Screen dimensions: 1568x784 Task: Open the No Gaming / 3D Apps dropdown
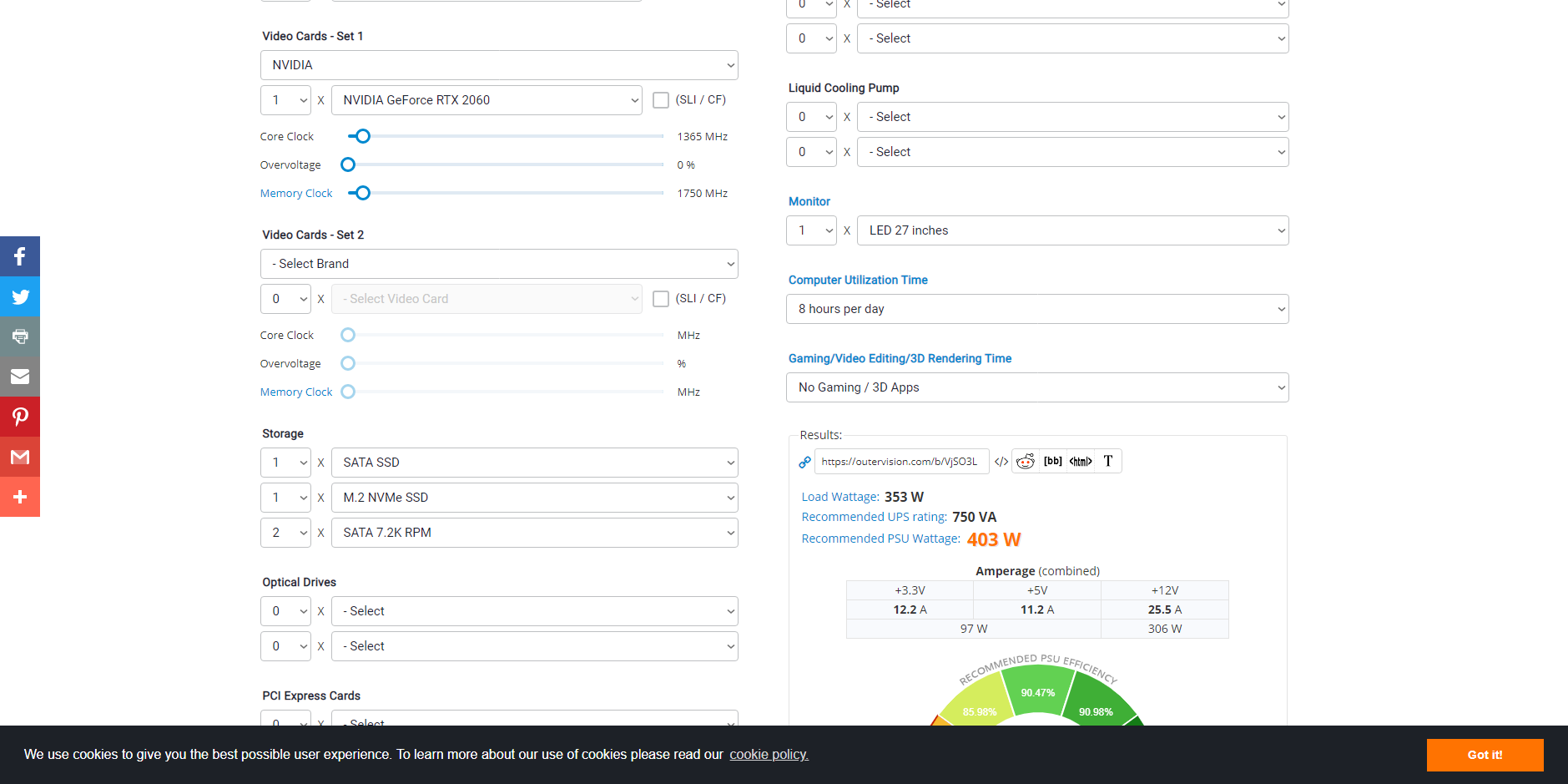coord(1037,387)
